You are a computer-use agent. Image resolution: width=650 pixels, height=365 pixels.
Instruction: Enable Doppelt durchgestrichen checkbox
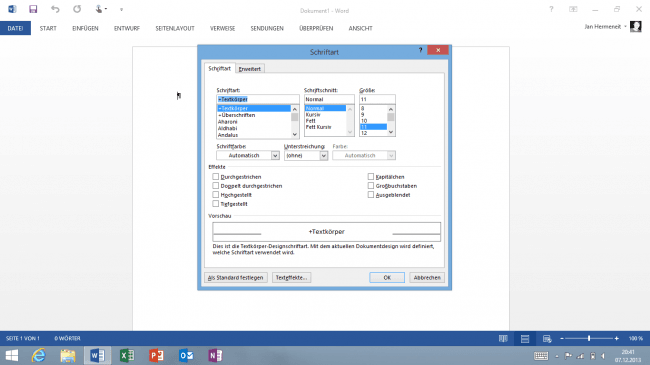click(x=216, y=186)
